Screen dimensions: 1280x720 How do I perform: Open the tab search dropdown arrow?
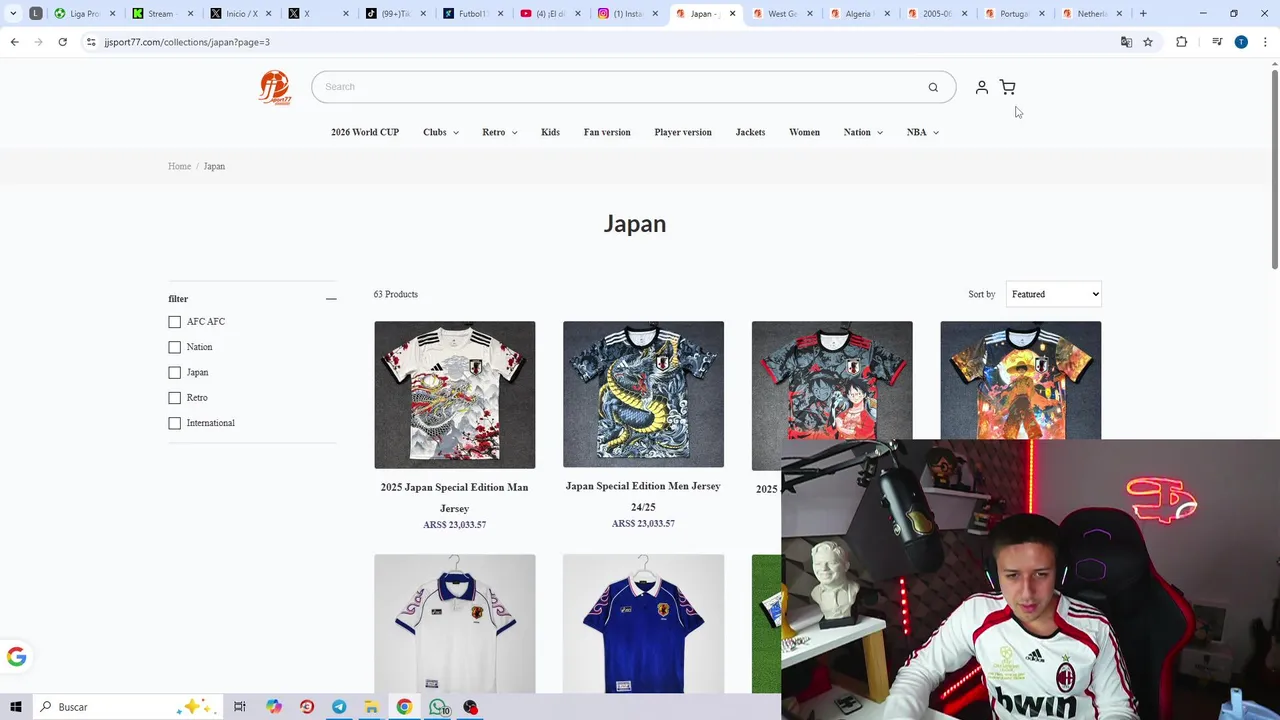point(13,13)
